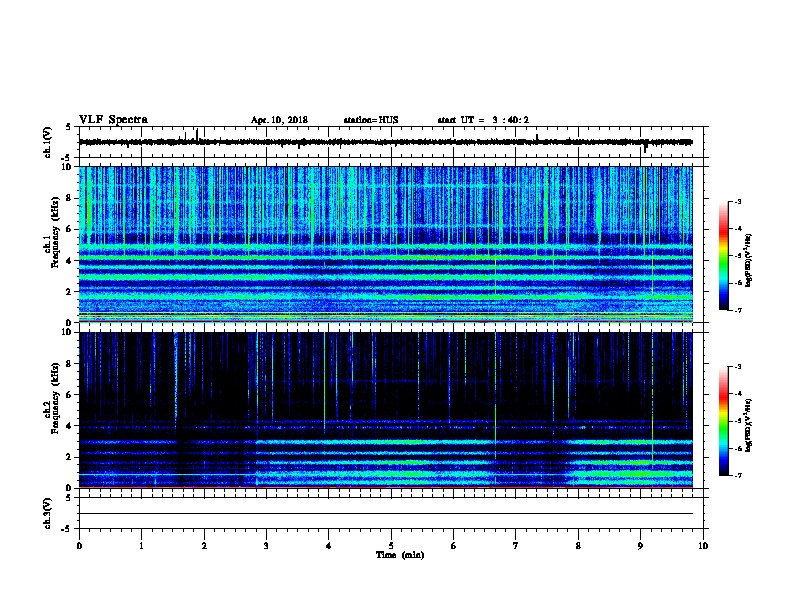
Task: Select the ch.2 Frequency (kHz) axis label
Action: [x=51, y=398]
